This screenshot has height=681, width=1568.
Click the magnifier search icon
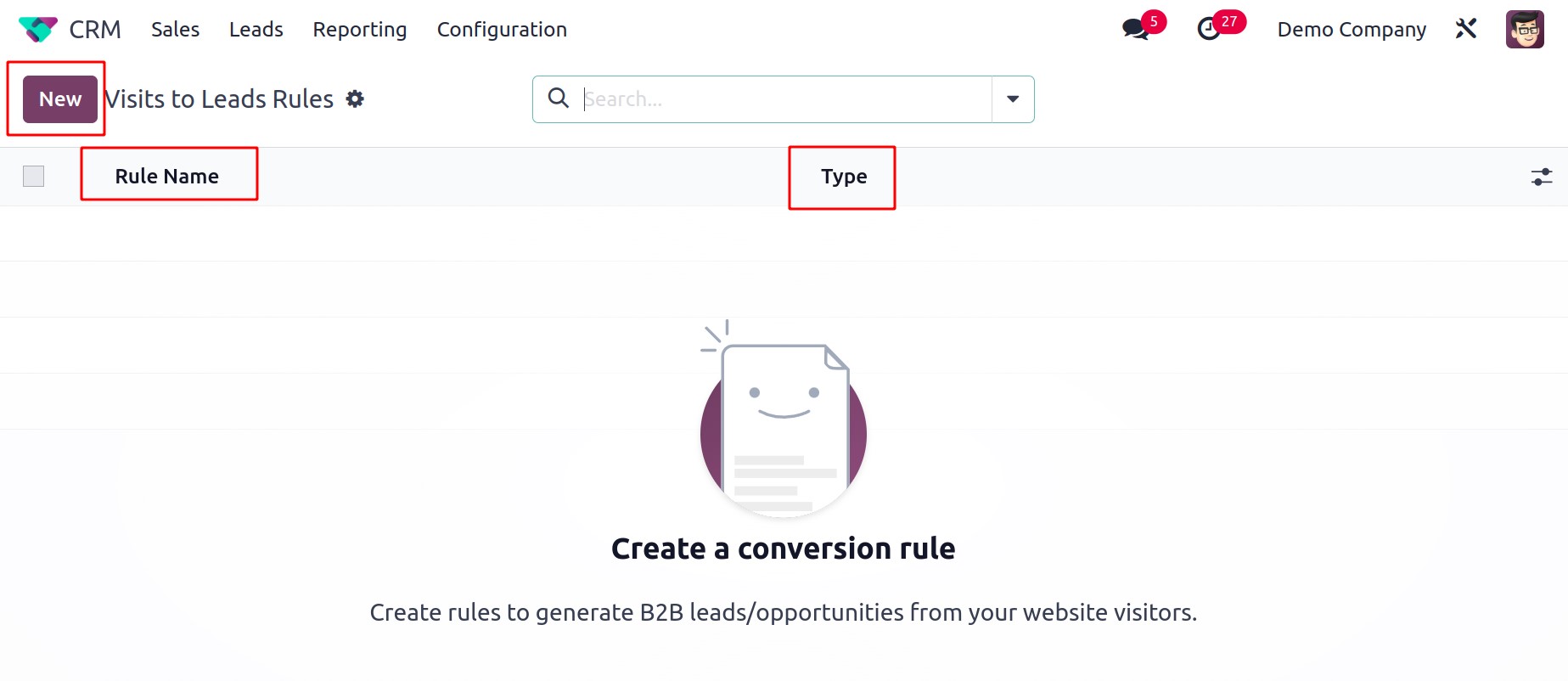click(559, 98)
